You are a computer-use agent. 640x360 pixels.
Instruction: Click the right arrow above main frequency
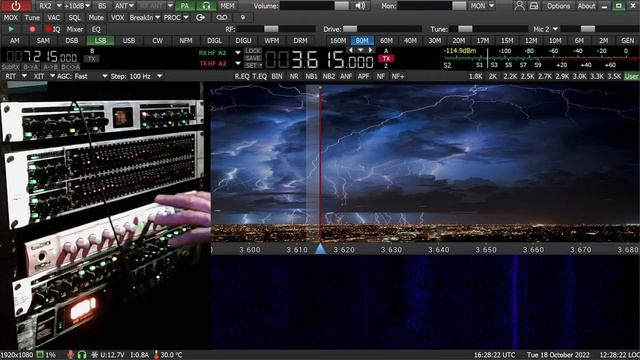370,50
